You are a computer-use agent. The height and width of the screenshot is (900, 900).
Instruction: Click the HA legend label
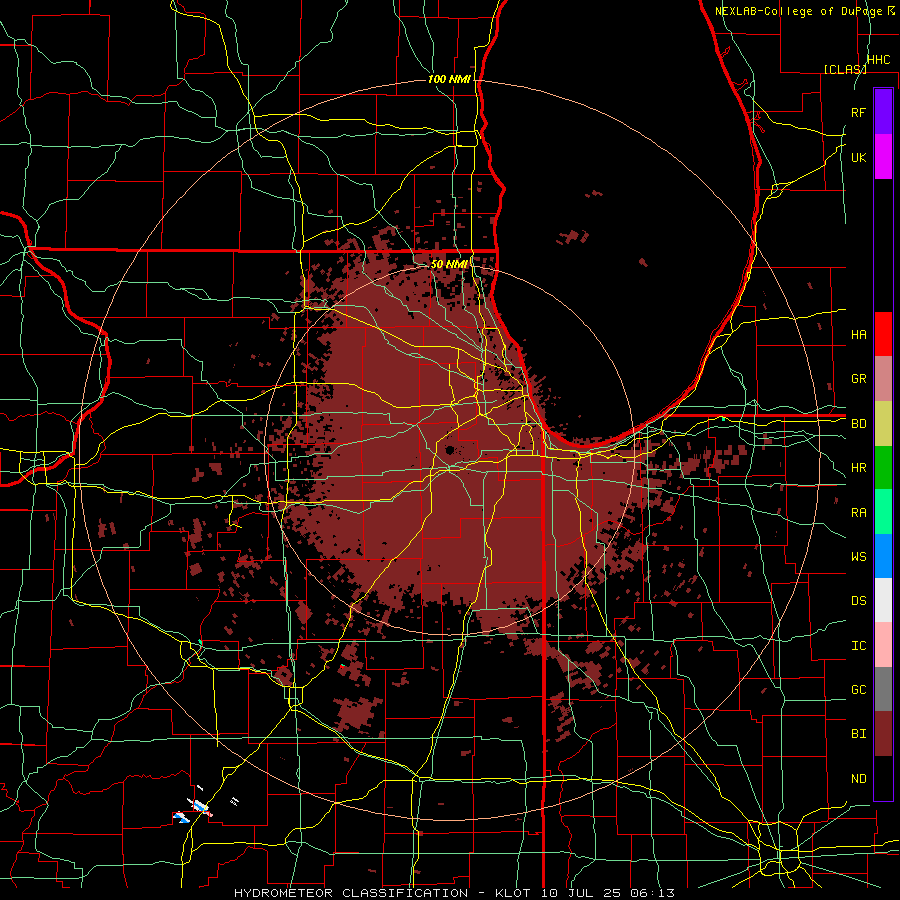[858, 334]
